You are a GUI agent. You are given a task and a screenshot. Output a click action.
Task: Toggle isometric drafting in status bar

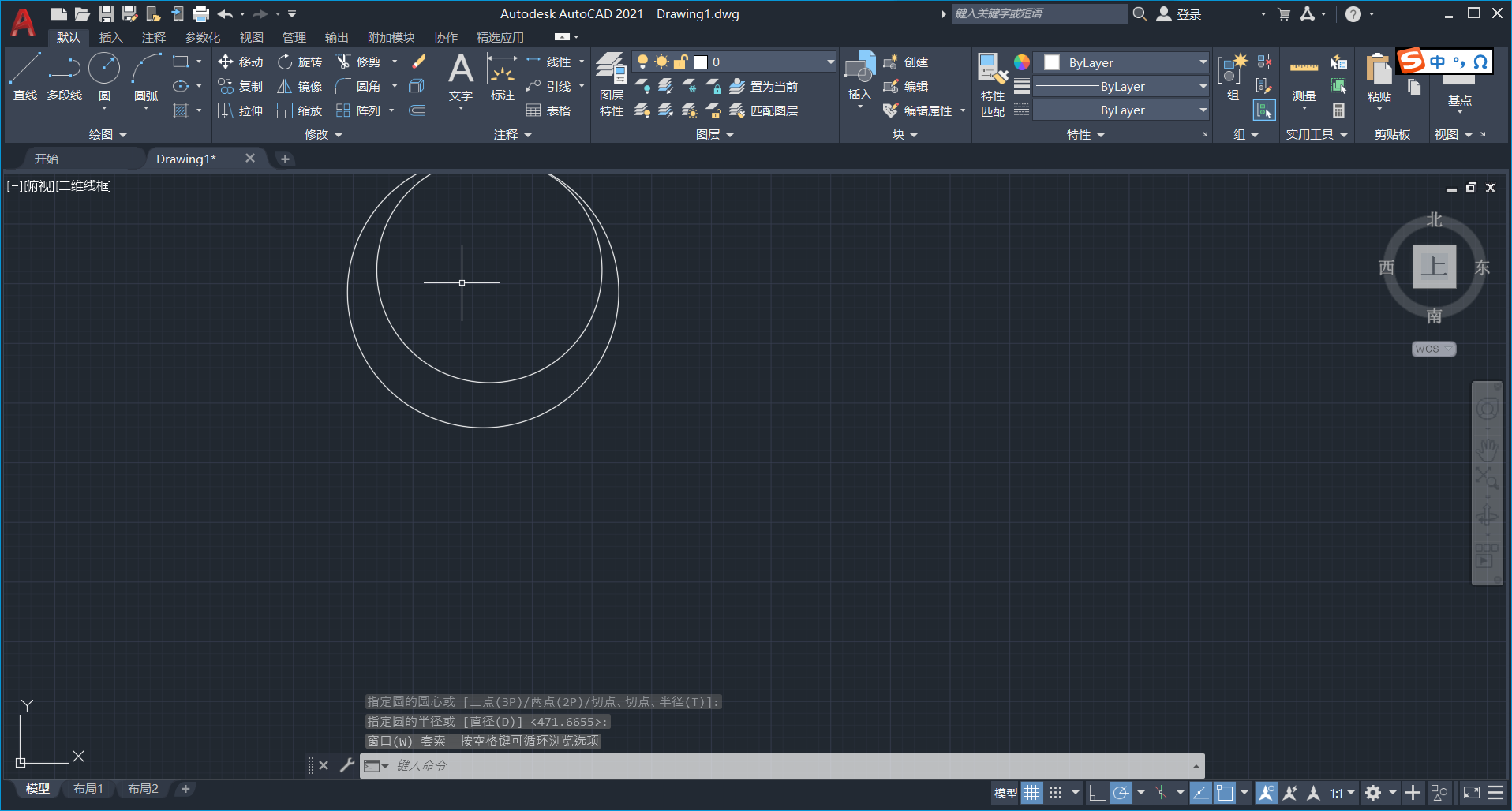click(x=1161, y=793)
